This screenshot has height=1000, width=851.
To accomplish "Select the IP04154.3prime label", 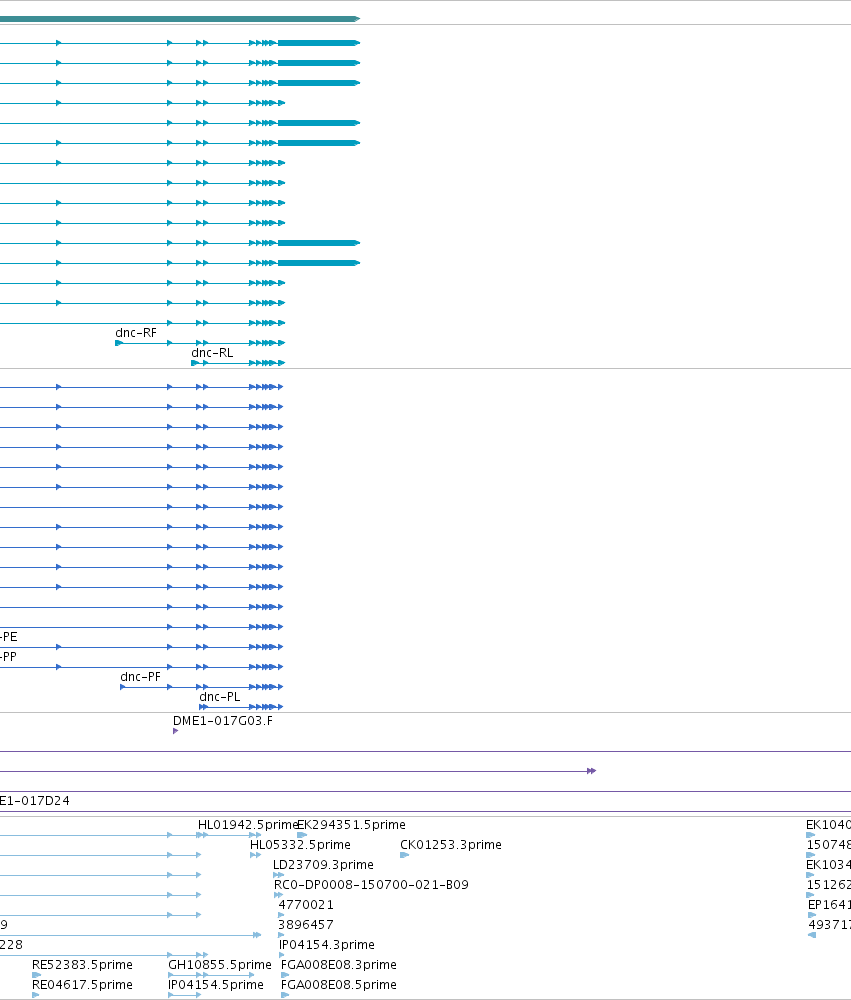I will coord(327,945).
